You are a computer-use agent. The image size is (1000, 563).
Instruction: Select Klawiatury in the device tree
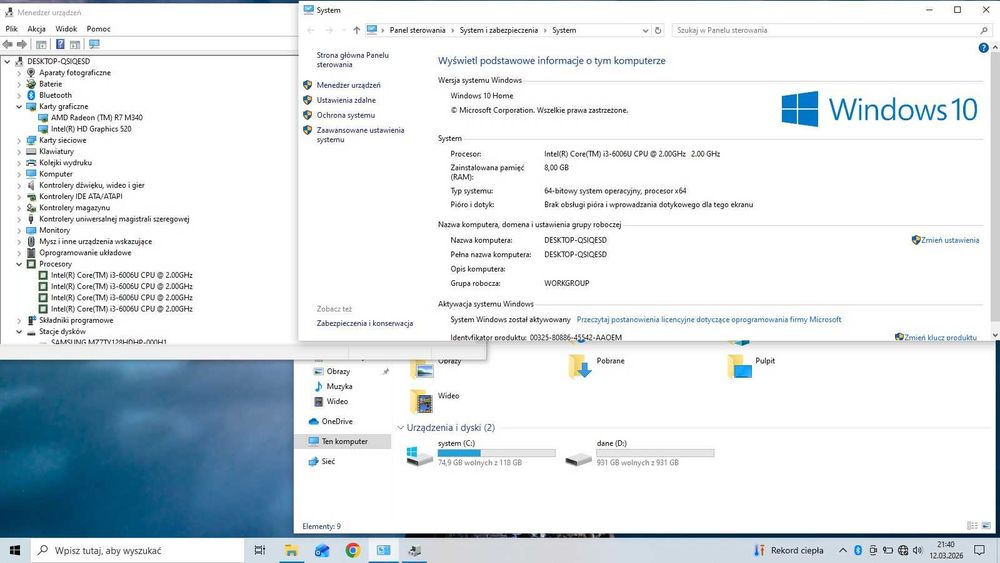tap(56, 151)
